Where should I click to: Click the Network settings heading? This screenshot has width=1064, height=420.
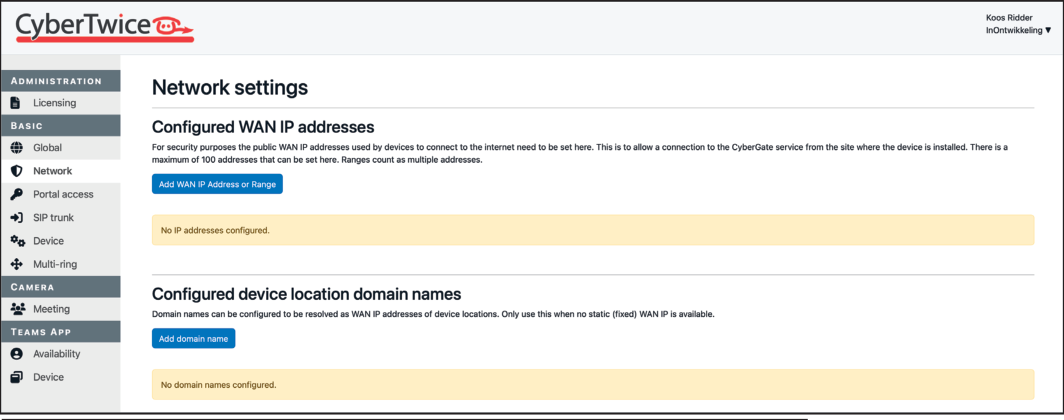pyautogui.click(x=229, y=88)
